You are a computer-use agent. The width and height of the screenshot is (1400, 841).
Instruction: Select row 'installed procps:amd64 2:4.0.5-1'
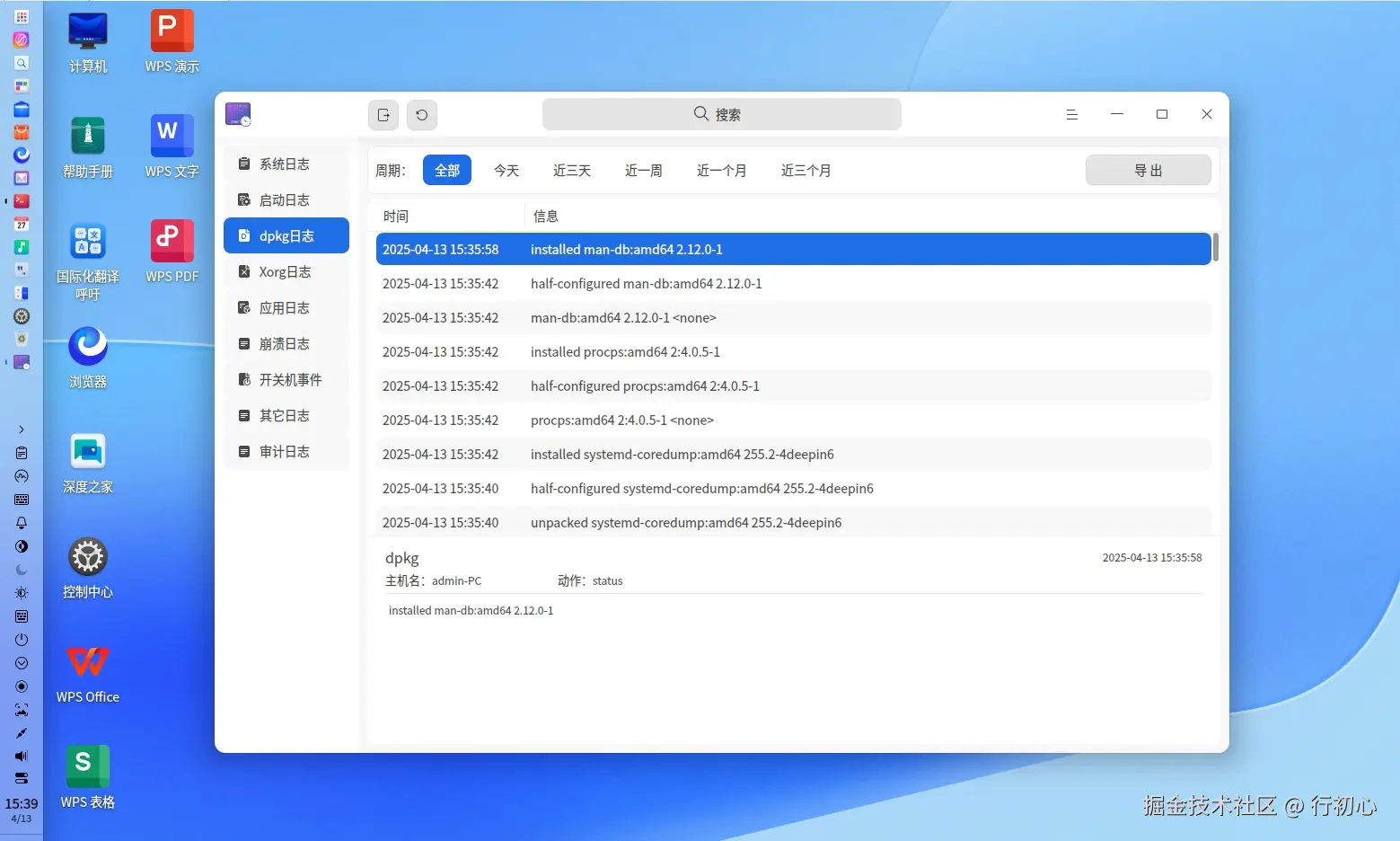[x=793, y=352]
